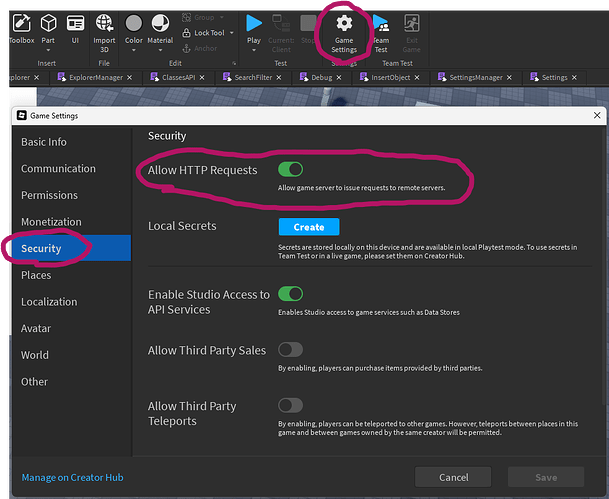Close the ClassesAPI tab
The width and height of the screenshot is (609, 499).
(x=202, y=78)
